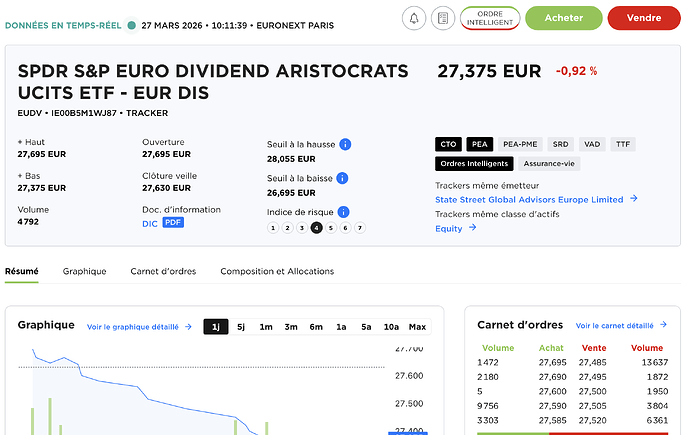690x435 pixels.
Task: Click the Vente column header
Action: pyautogui.click(x=594, y=348)
